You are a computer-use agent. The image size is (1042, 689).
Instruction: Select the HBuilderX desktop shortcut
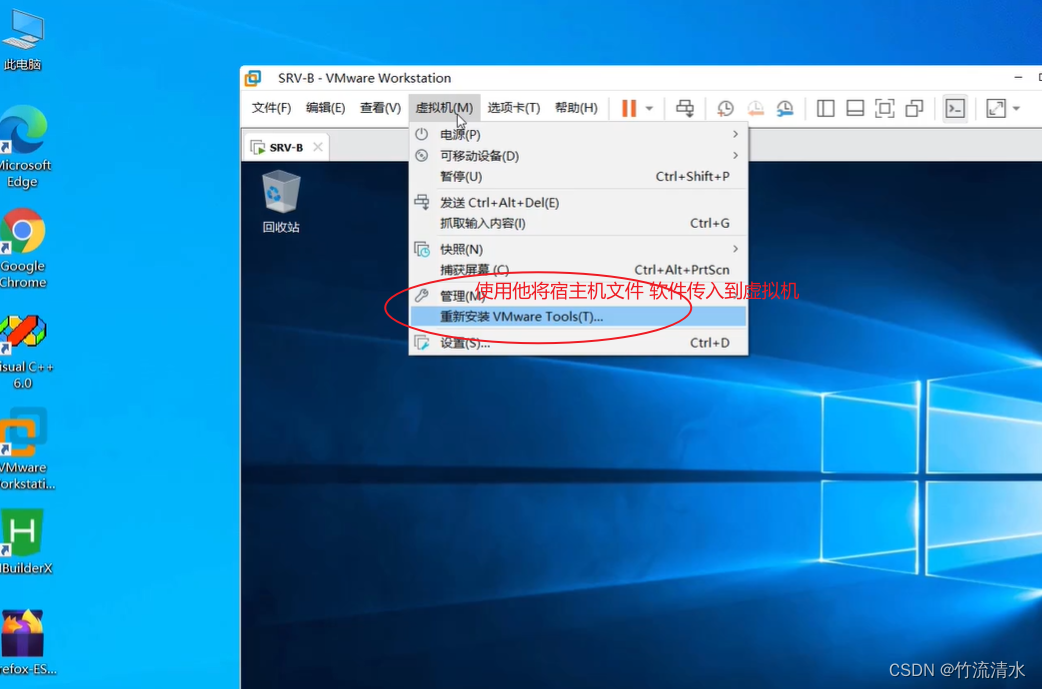[x=25, y=541]
